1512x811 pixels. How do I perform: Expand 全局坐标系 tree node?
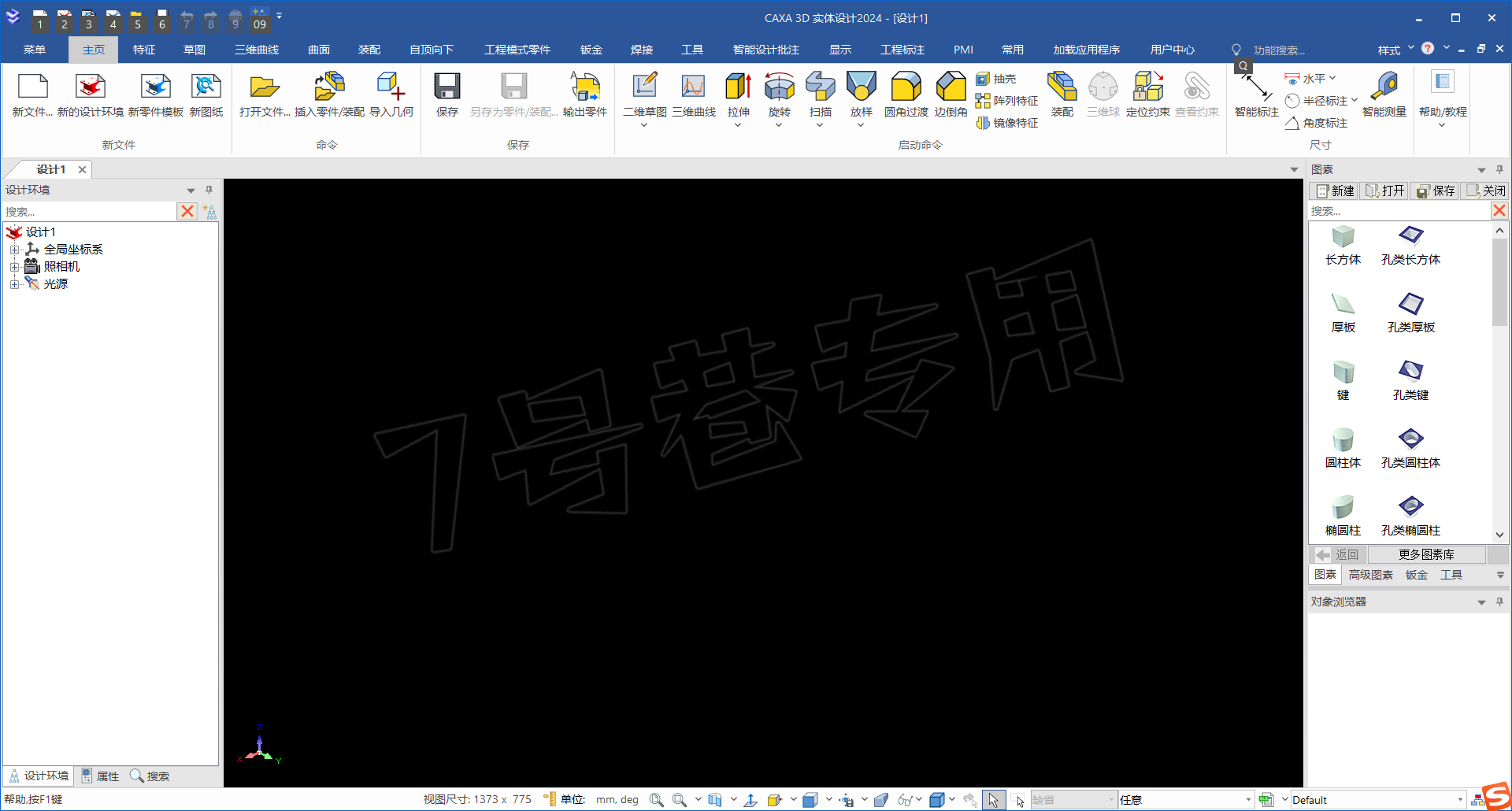point(14,250)
